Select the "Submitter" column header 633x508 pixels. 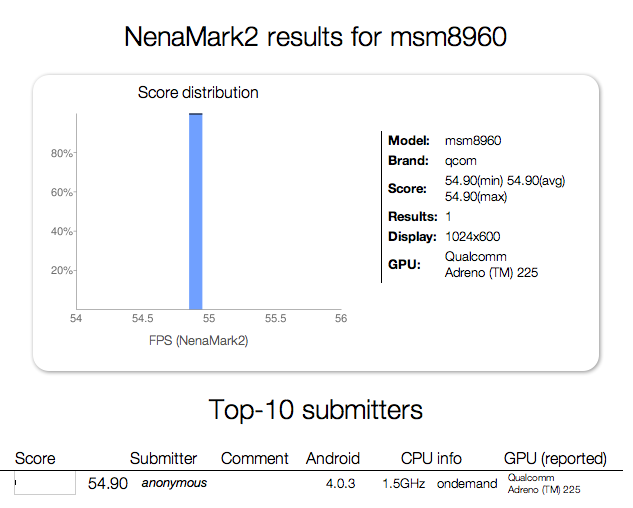[164, 459]
